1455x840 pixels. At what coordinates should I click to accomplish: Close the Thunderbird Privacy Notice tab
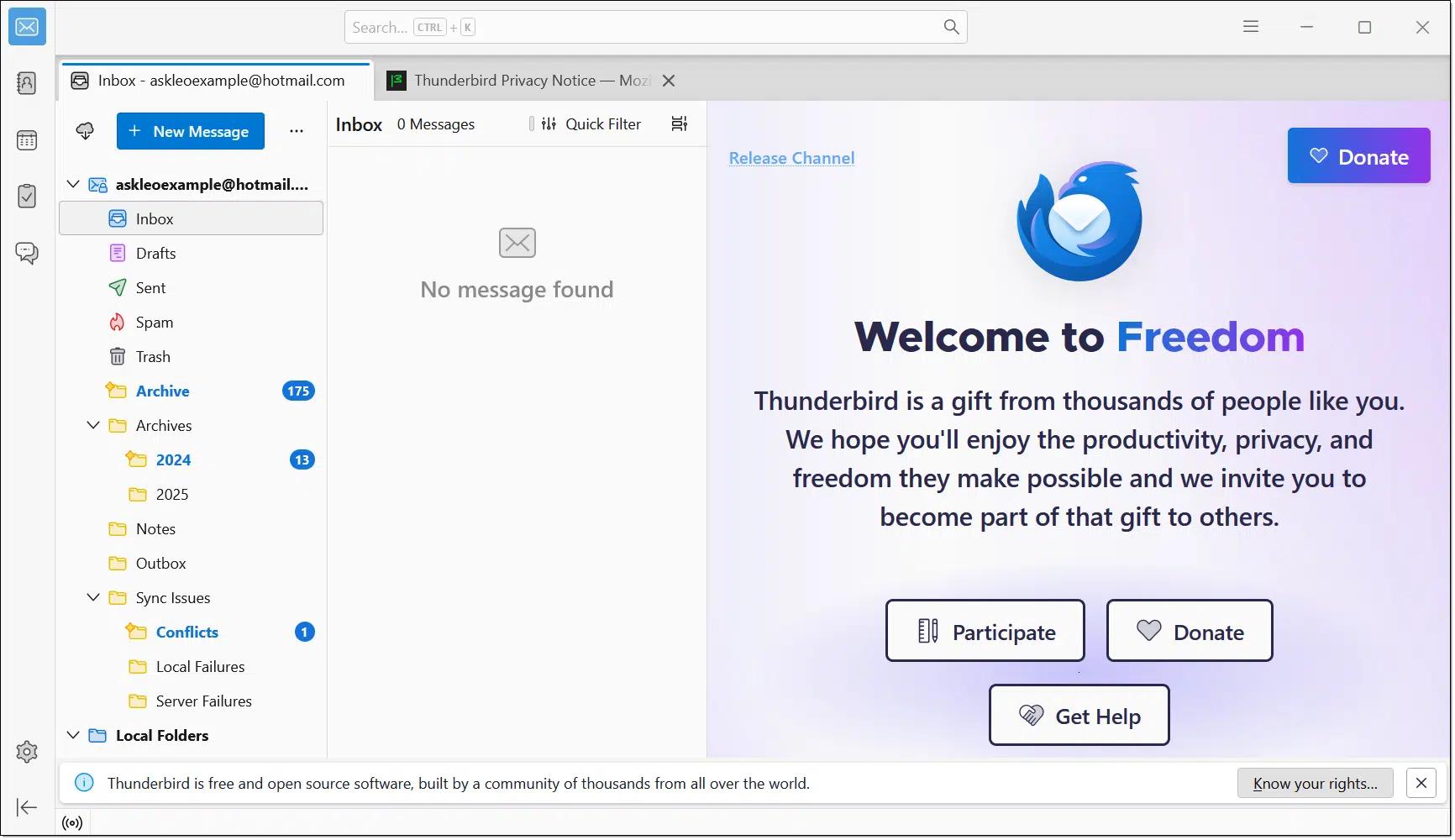(x=669, y=81)
